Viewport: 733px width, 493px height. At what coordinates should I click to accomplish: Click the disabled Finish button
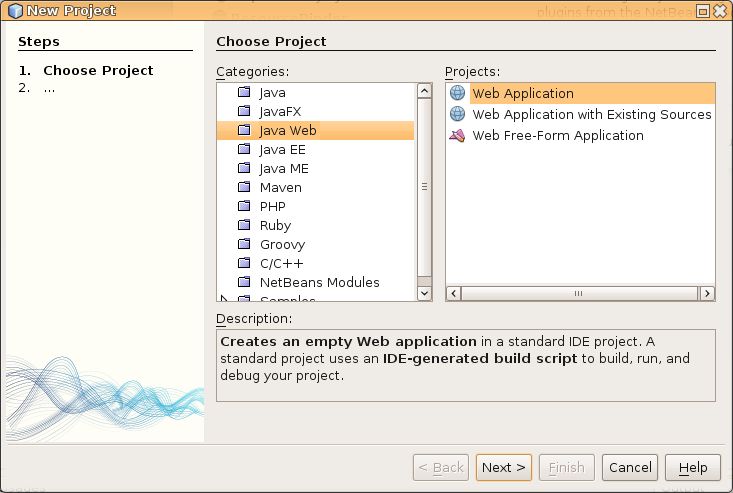[567, 467]
